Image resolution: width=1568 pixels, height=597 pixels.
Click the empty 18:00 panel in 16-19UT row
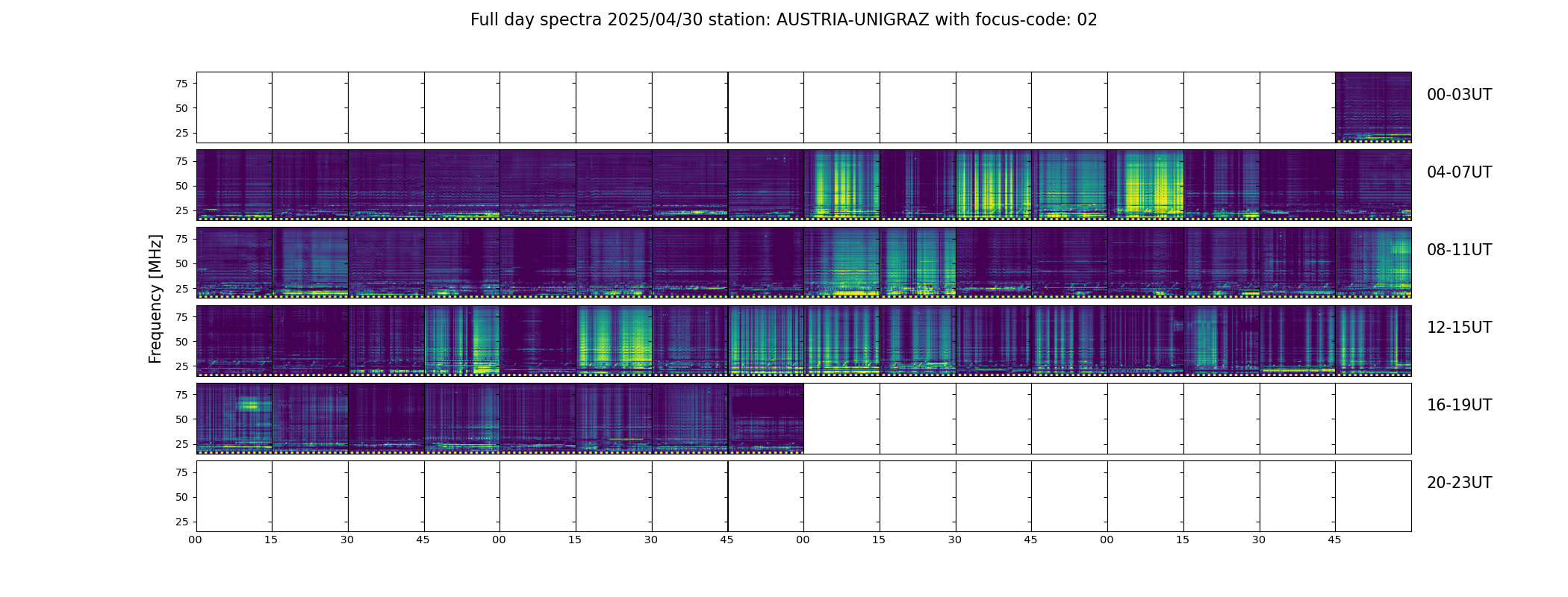click(841, 418)
